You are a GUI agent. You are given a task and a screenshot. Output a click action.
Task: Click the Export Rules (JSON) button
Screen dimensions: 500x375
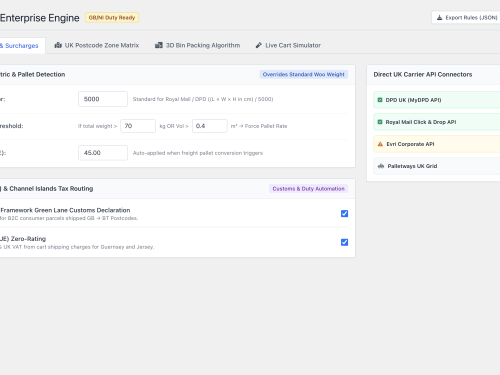tap(466, 18)
